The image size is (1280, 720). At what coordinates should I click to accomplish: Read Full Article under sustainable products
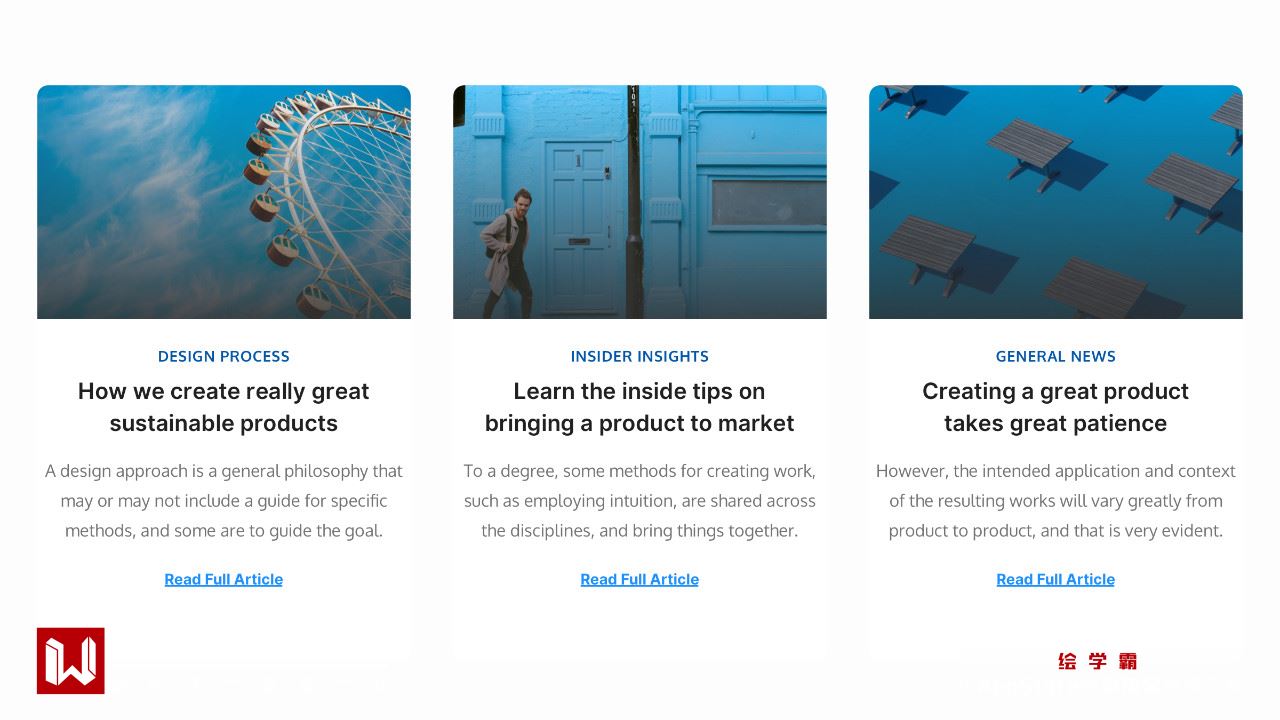(224, 579)
